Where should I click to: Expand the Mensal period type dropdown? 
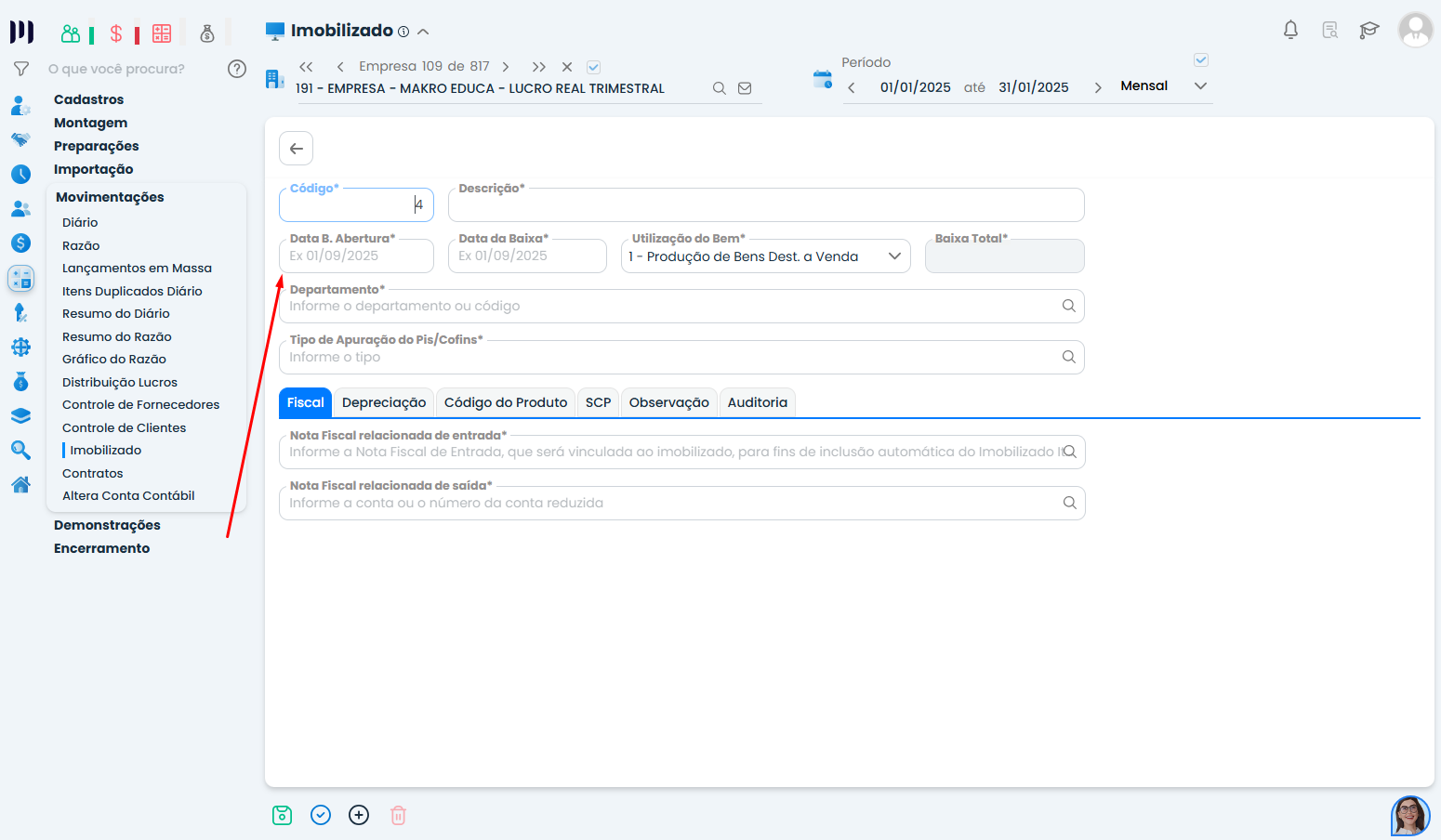coord(1200,86)
